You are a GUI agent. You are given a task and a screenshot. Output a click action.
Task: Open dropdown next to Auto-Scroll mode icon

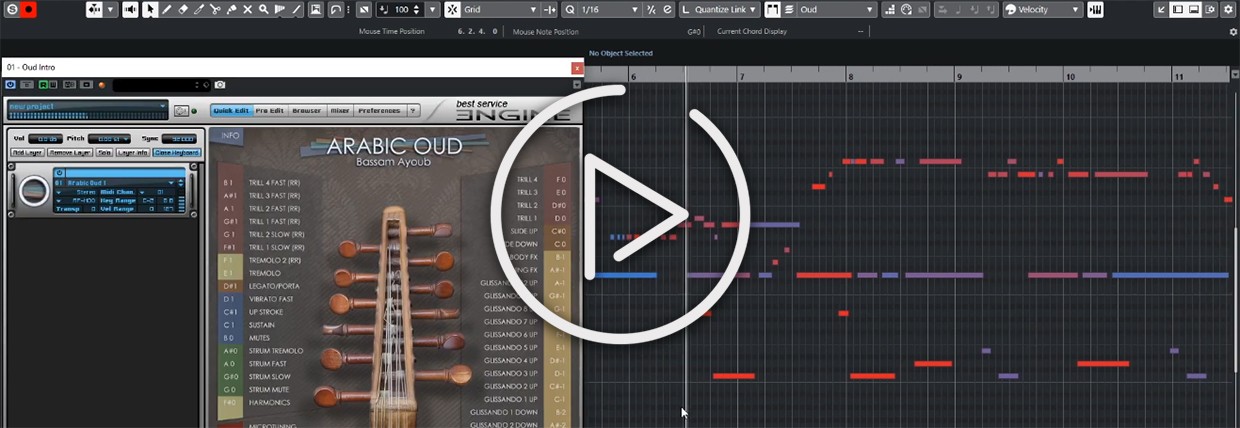[110, 9]
